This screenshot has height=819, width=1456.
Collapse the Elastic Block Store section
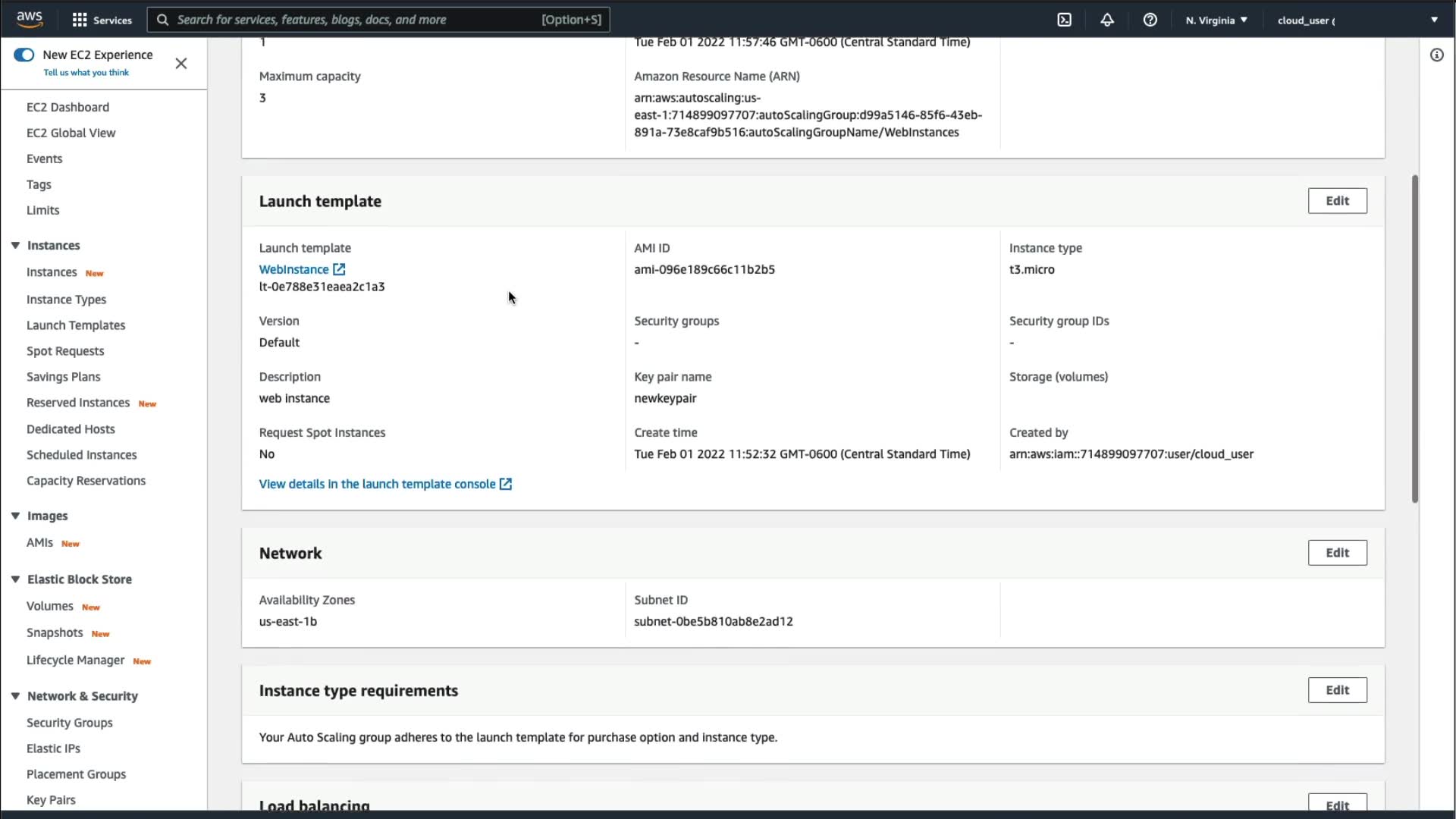[15, 579]
